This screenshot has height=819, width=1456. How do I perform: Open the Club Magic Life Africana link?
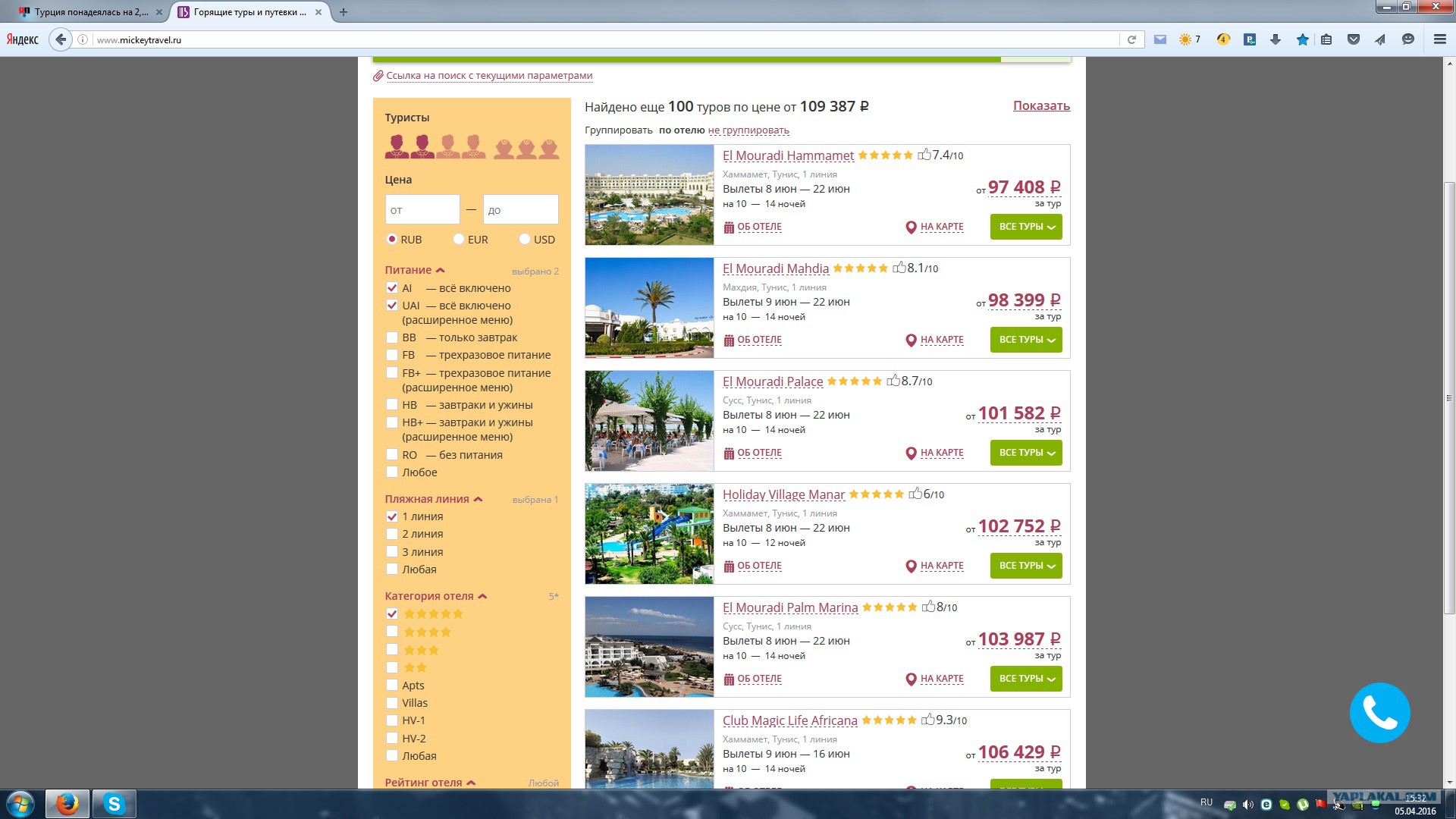790,720
